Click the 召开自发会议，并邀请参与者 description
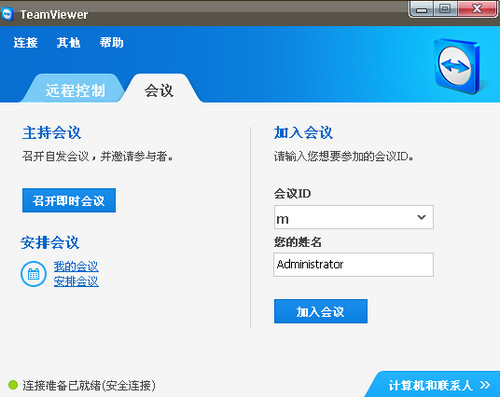The image size is (500, 397). (98, 156)
